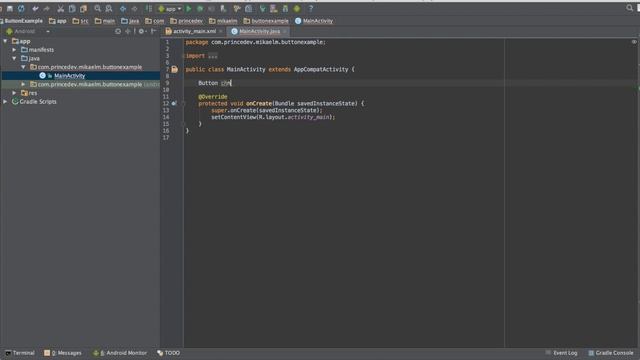640x360 pixels.
Task: Click the Search Everywhere magnifier icon
Action: point(629,8)
